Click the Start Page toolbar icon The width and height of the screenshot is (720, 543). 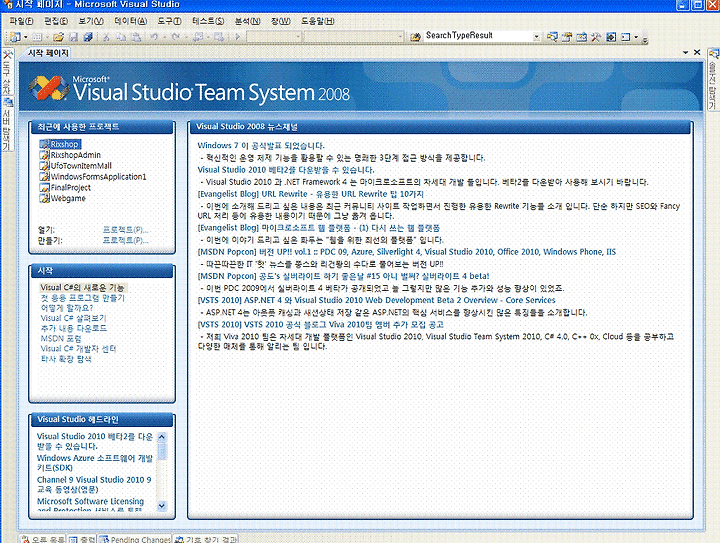point(611,37)
